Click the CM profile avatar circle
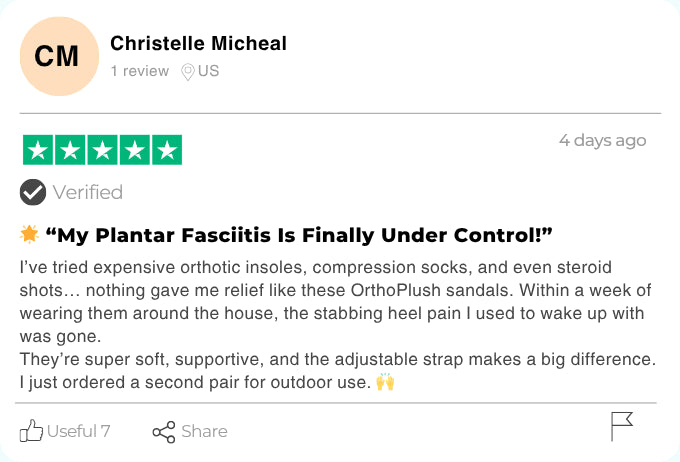 point(59,56)
